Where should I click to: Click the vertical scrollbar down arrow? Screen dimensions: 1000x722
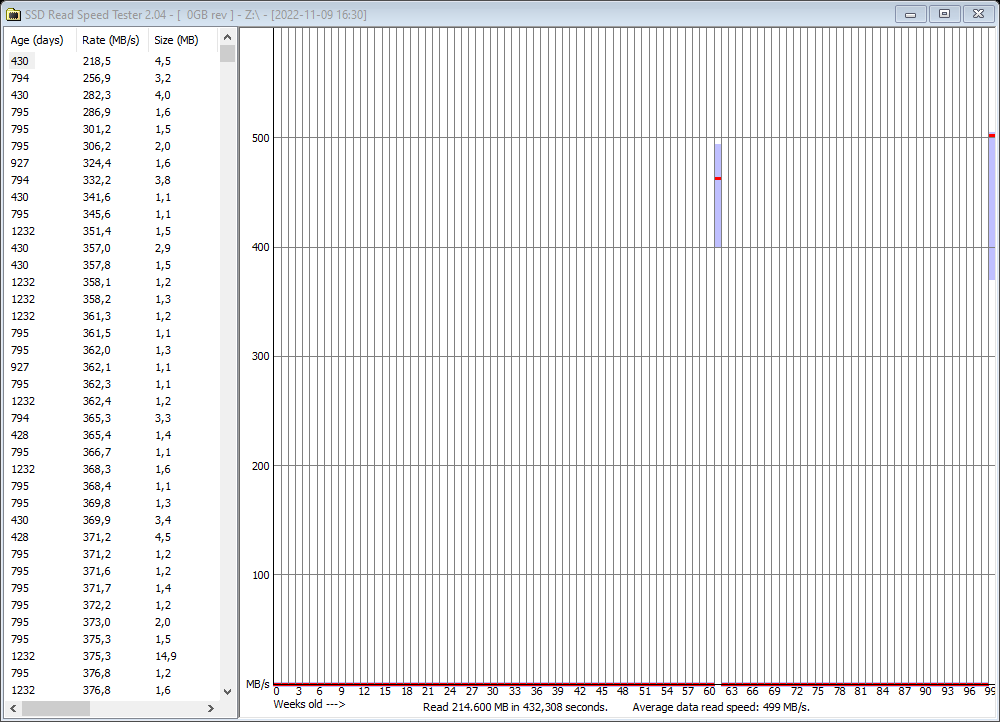point(227,690)
